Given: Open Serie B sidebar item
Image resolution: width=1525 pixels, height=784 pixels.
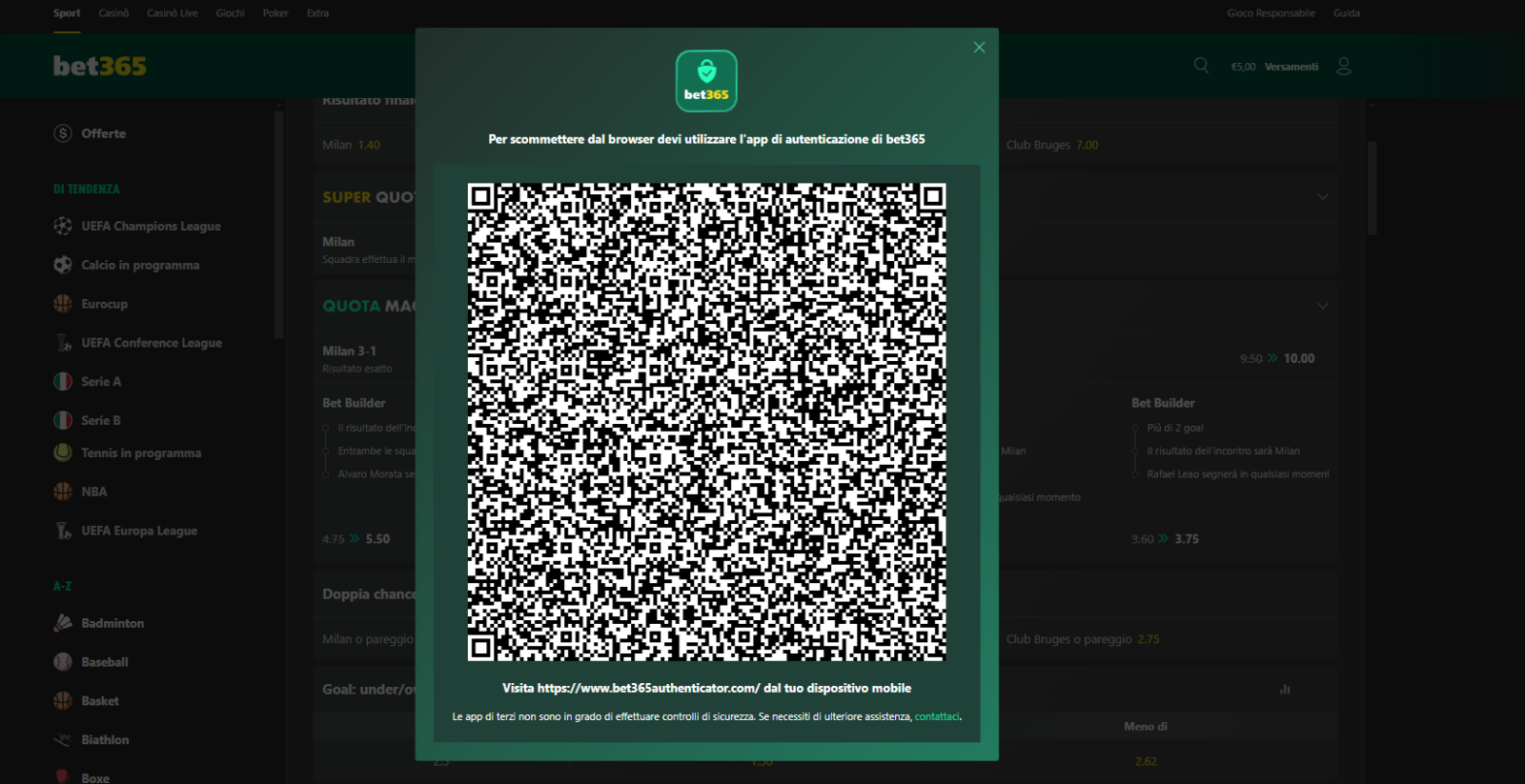Looking at the screenshot, I should tap(101, 420).
